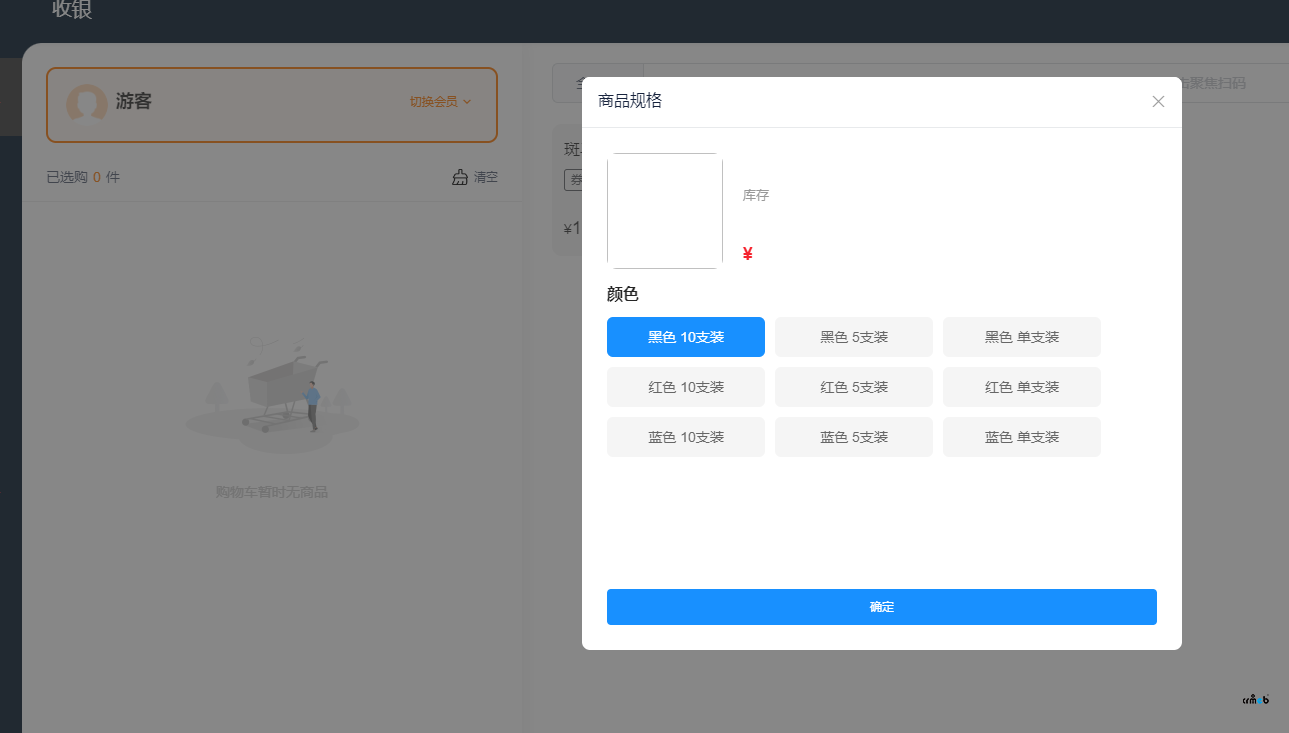Select the 黑色 10支装 option
This screenshot has height=733, width=1289.
point(686,337)
